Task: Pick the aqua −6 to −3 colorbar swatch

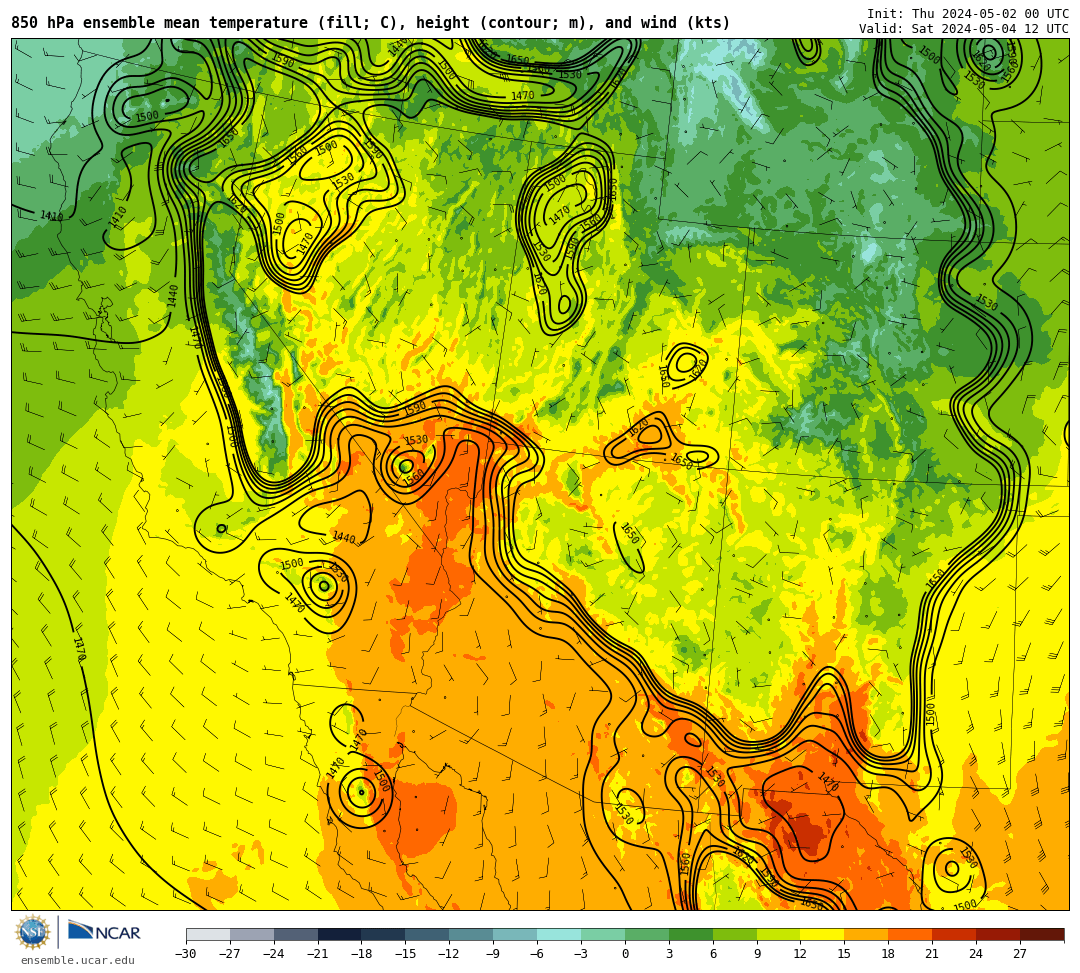Action: (x=559, y=934)
